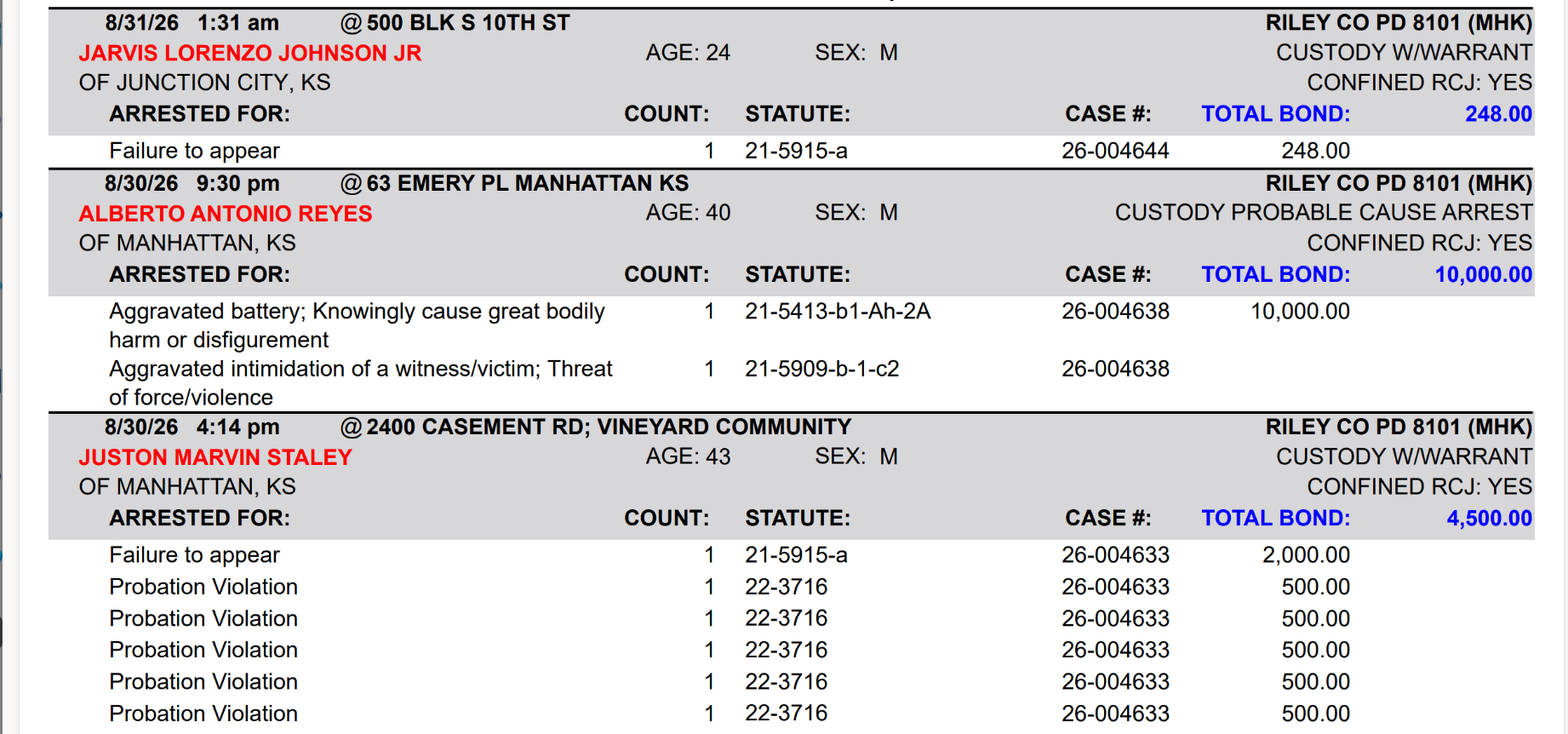This screenshot has width=1568, height=734.
Task: Click address 2400 CASEMENT RD; VINEYARD COMMUNITY
Action: click(609, 427)
